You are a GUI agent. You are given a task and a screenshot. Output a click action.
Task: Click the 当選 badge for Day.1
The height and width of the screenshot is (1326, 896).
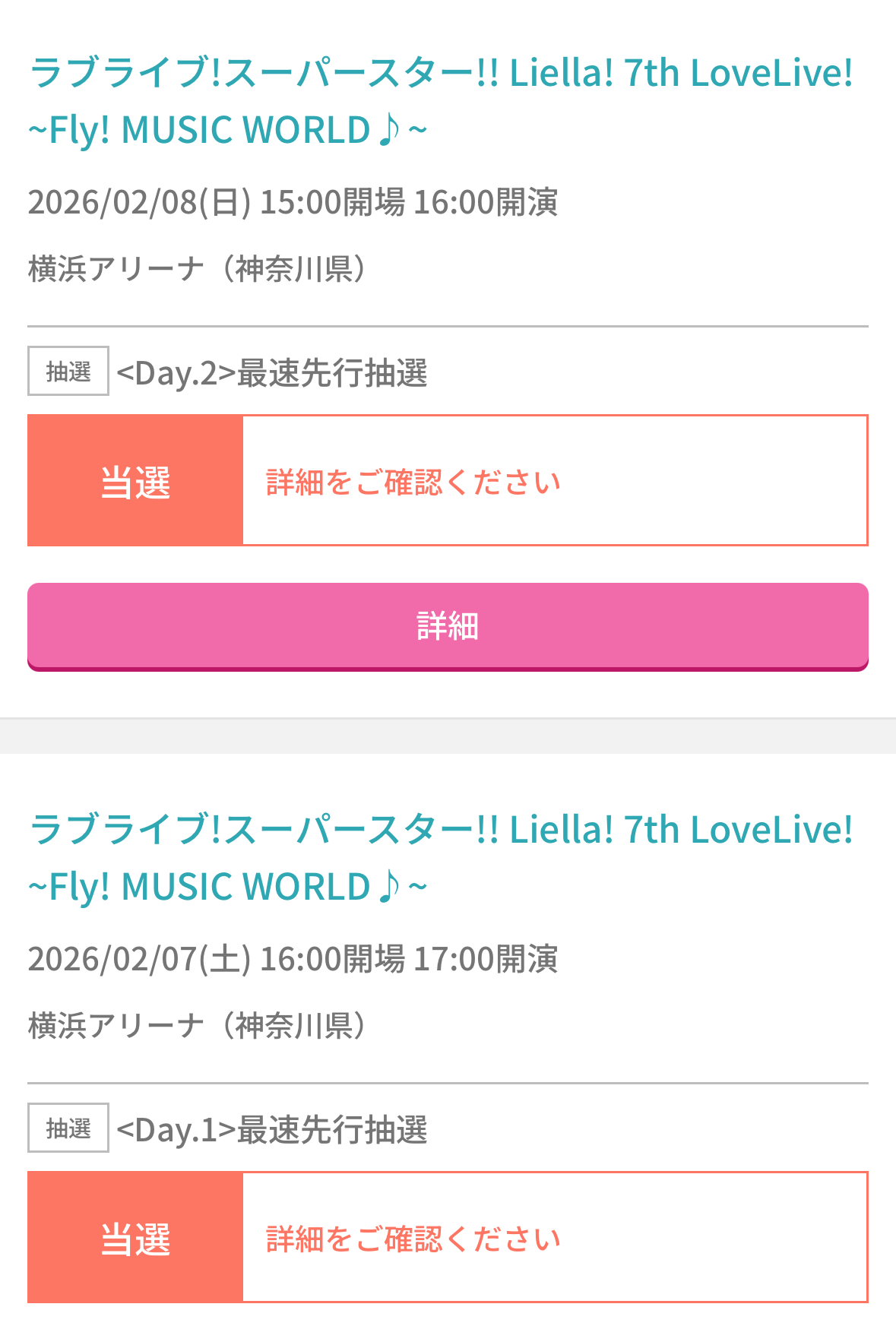click(135, 1238)
